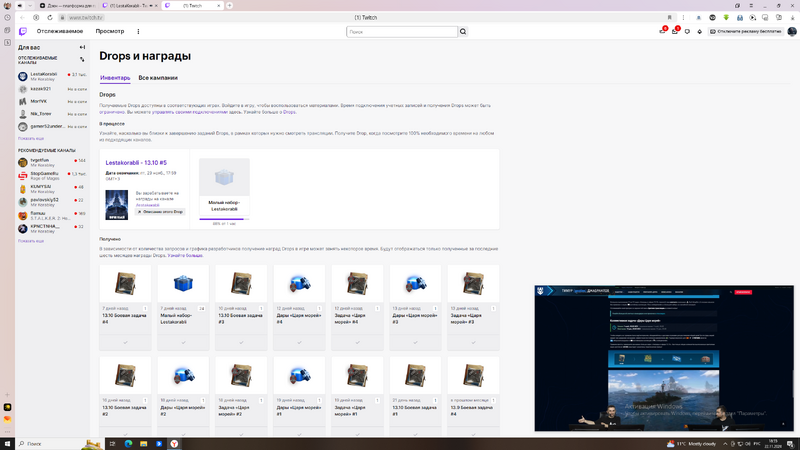
Task: Open Windows notification center icon
Action: coord(790,444)
